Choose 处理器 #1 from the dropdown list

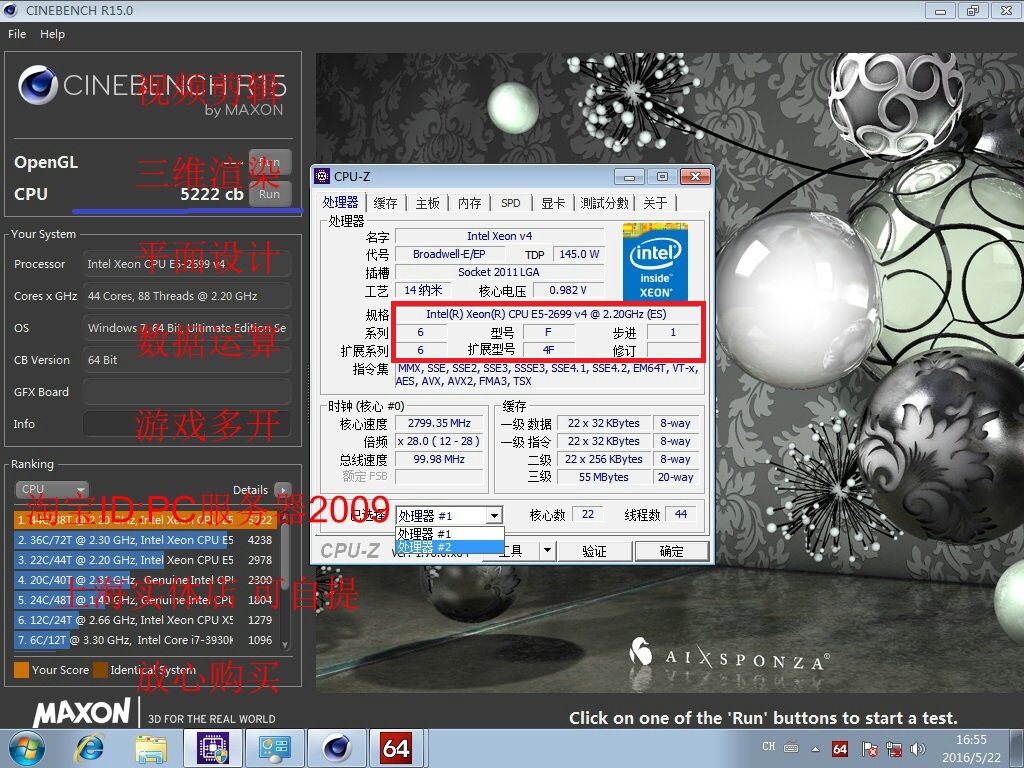coord(449,534)
